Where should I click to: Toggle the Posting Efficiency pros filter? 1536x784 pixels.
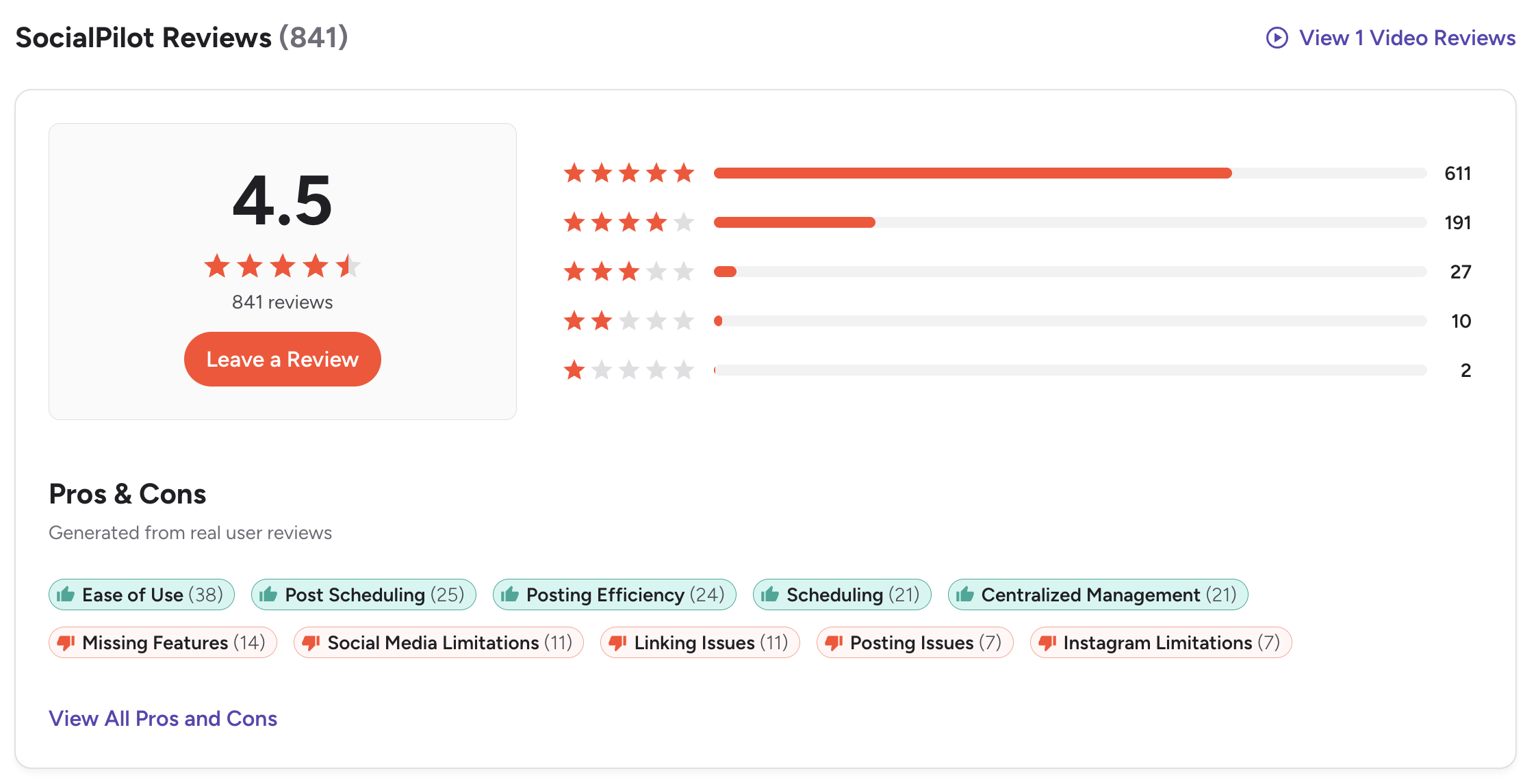pyautogui.click(x=614, y=594)
